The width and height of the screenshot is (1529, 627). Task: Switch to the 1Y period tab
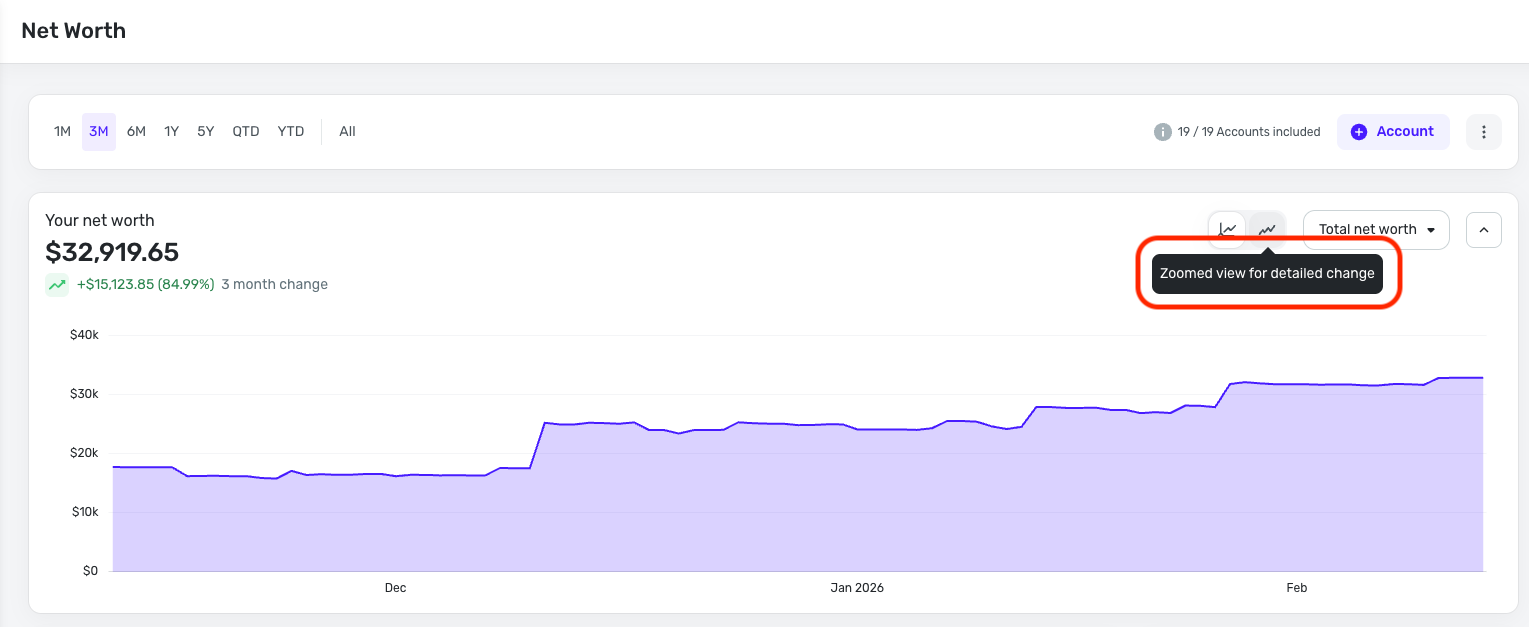tap(170, 131)
